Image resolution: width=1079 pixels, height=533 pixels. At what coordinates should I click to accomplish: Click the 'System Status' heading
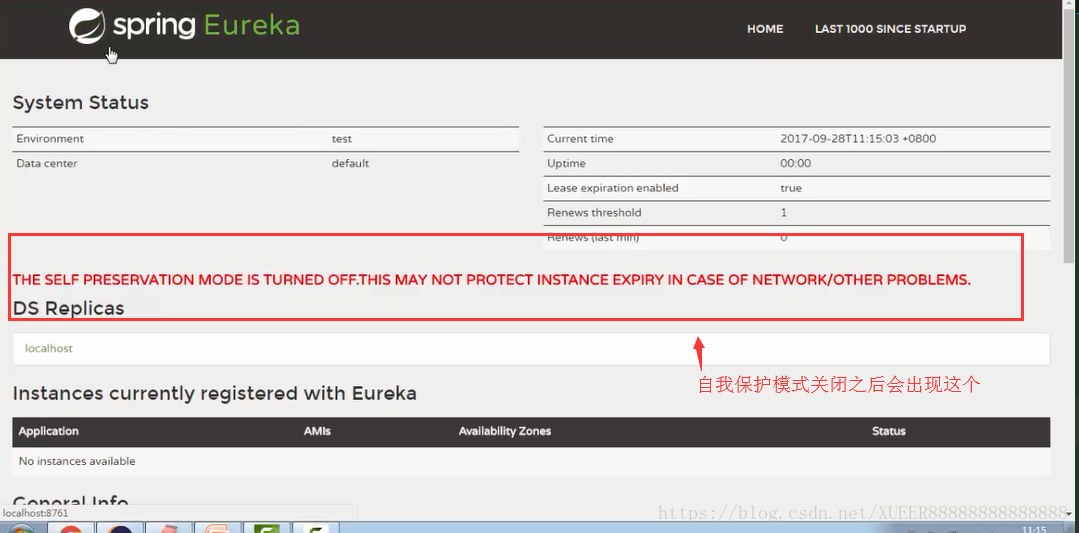point(81,103)
